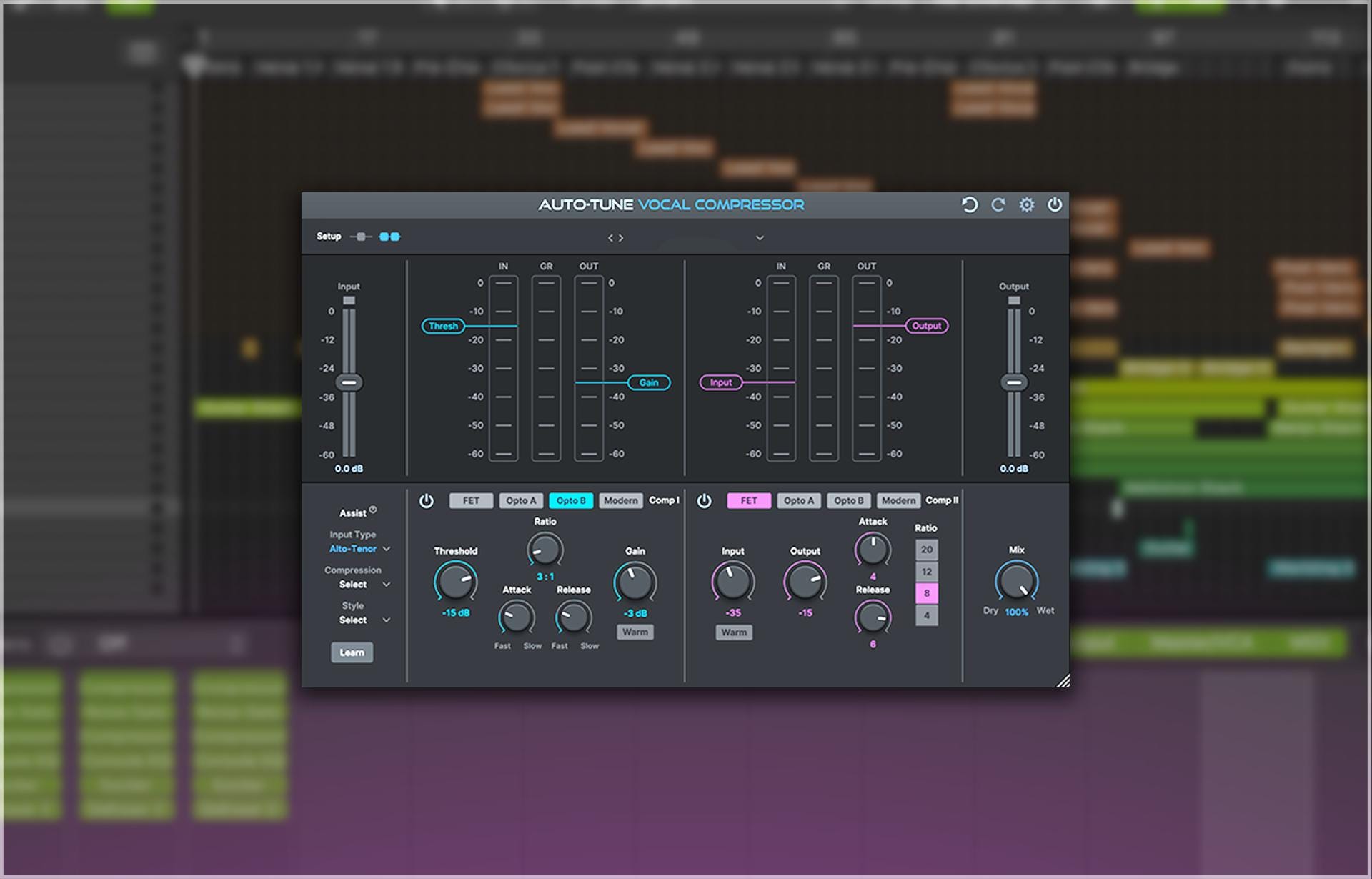Select FET mode for Comp II

pyautogui.click(x=749, y=501)
